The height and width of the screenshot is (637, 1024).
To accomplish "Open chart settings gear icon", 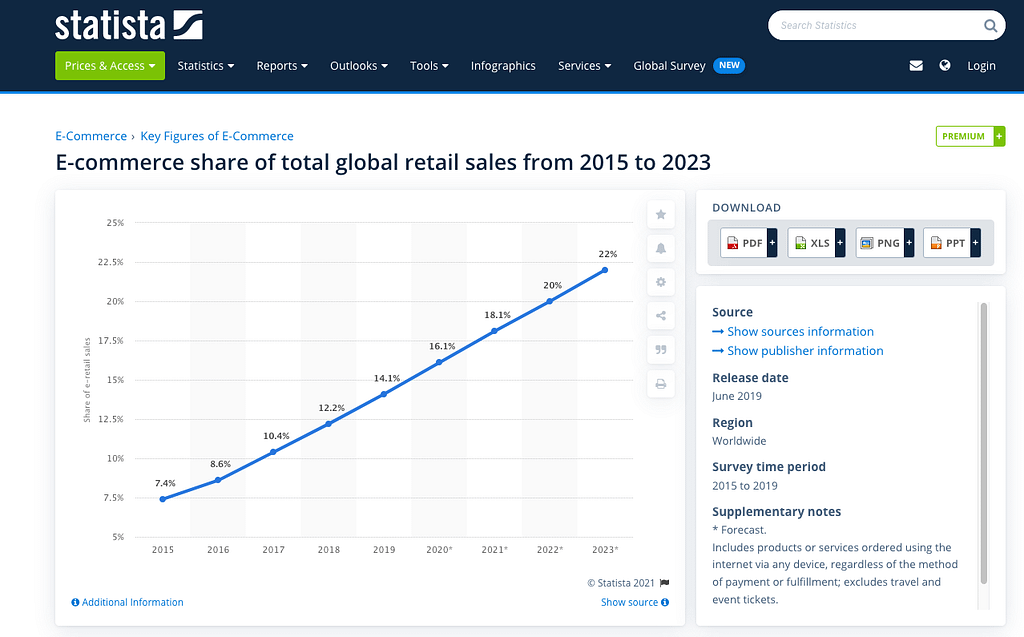I will tap(661, 282).
